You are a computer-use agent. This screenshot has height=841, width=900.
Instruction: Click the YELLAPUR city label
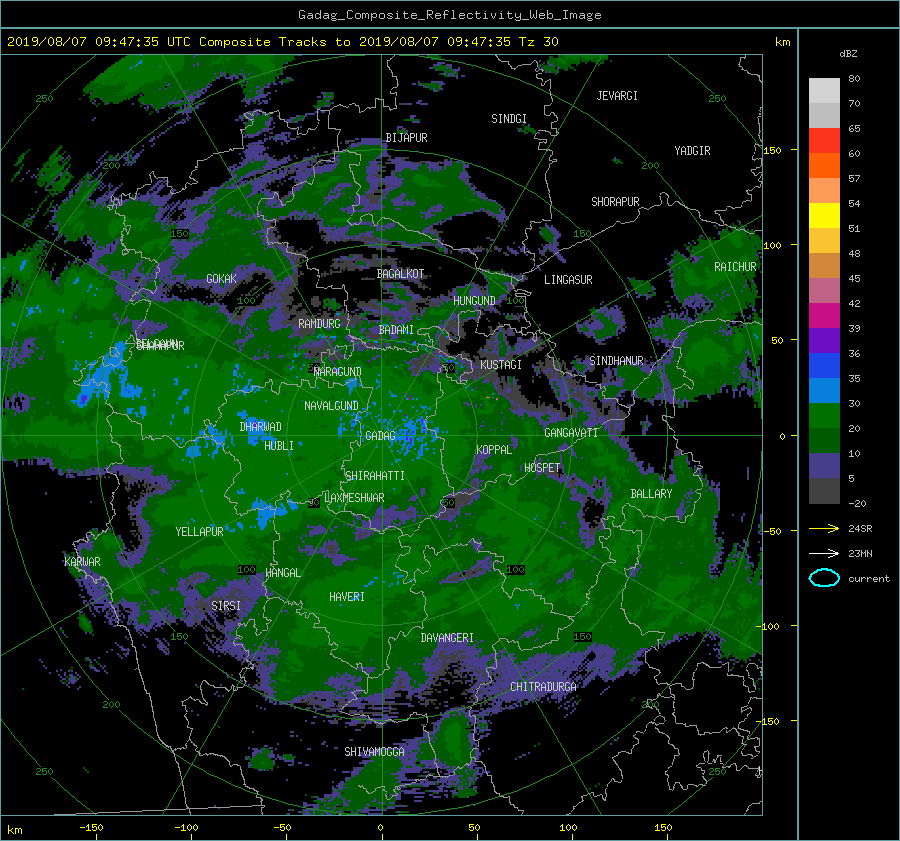(199, 532)
